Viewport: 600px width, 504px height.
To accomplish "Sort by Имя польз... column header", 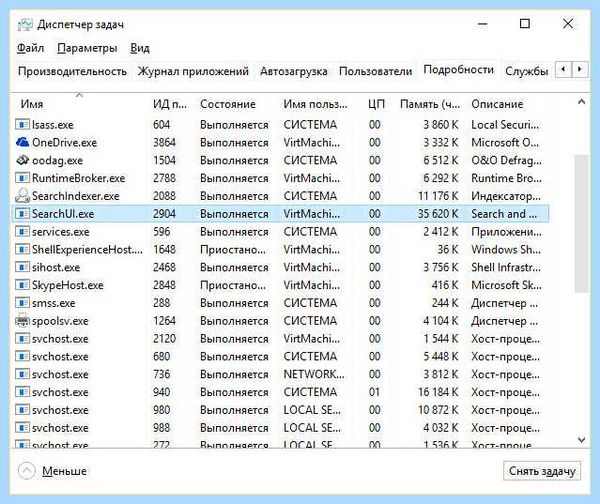I will (x=315, y=104).
